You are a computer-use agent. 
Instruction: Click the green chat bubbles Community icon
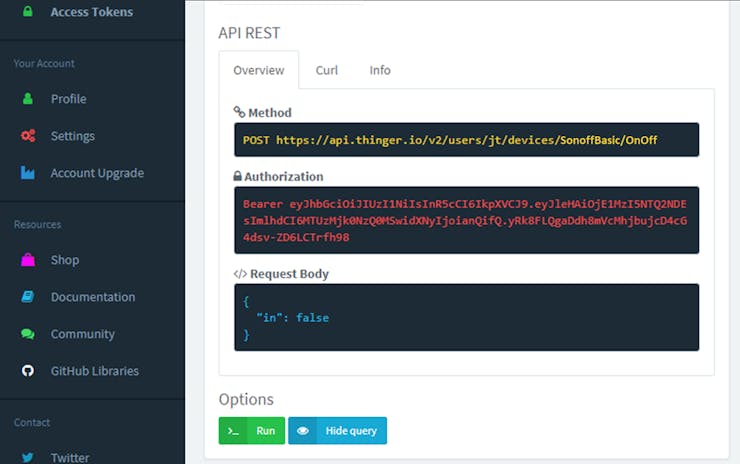[28, 334]
